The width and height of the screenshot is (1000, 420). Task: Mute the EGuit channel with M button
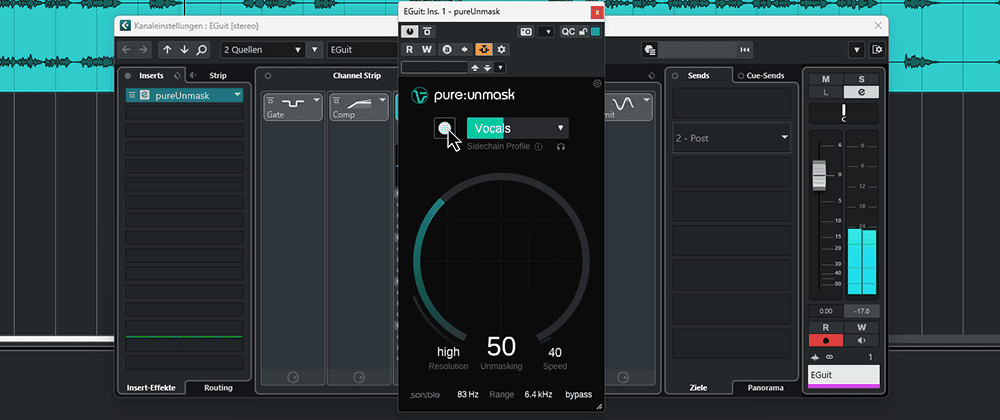(826, 79)
